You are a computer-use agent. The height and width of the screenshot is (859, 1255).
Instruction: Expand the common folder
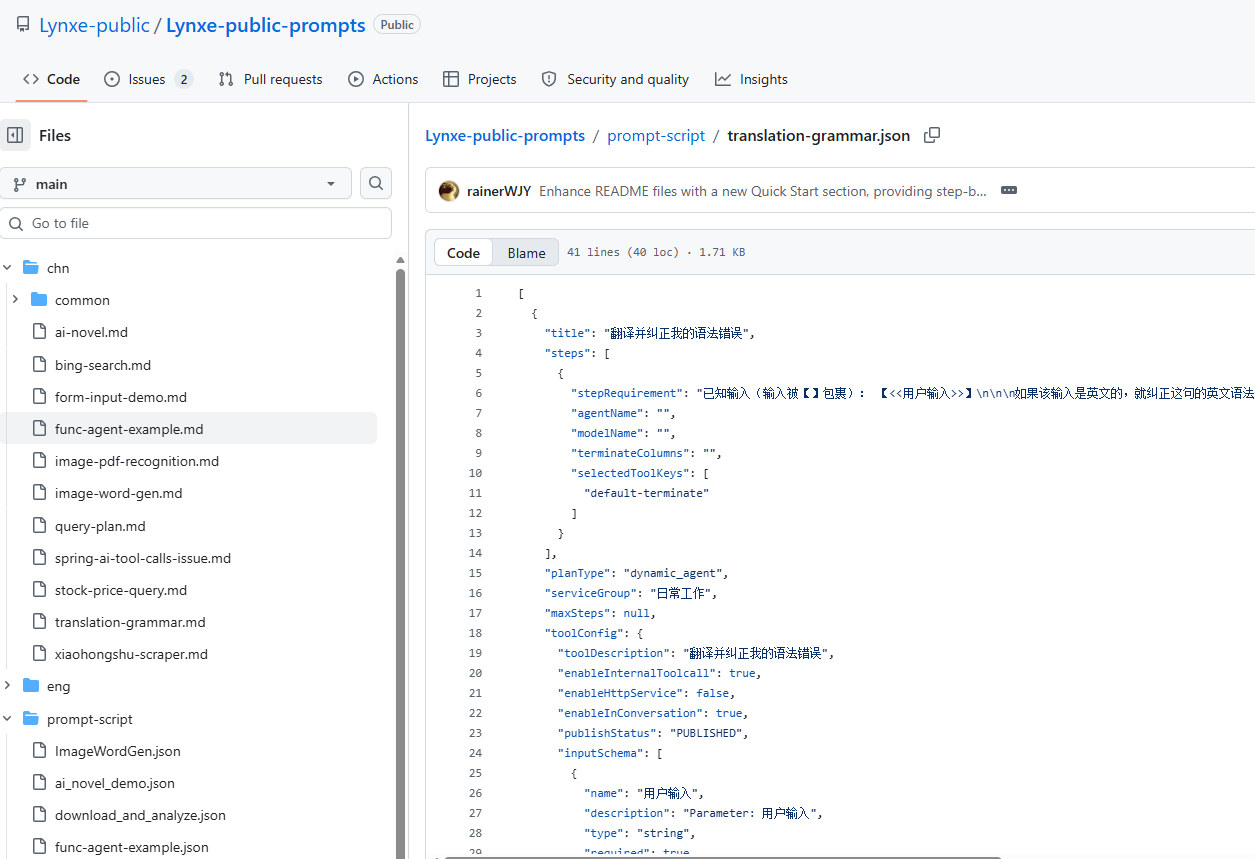[x=15, y=300]
